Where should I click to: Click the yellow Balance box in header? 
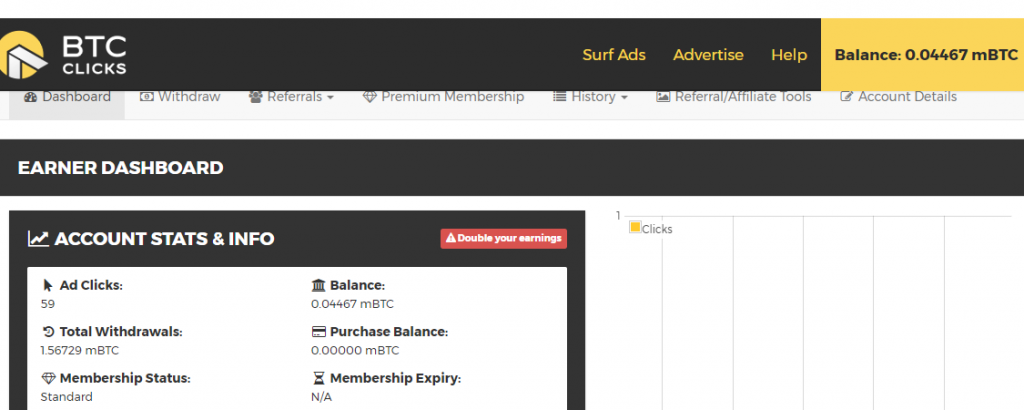(925, 55)
